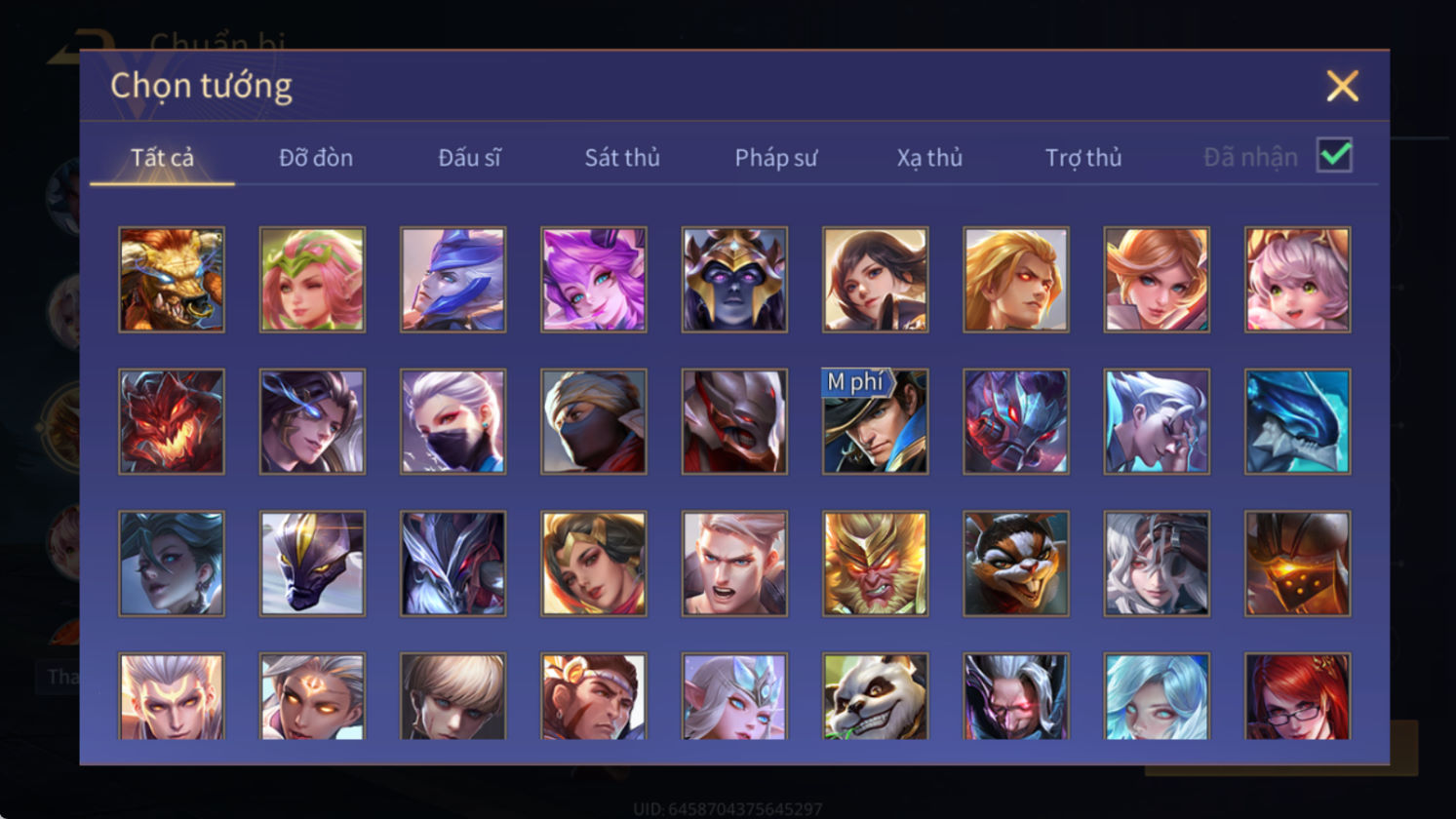The image size is (1456, 819).
Task: Toggle the Đã nhận checkbox
Action: click(1334, 155)
